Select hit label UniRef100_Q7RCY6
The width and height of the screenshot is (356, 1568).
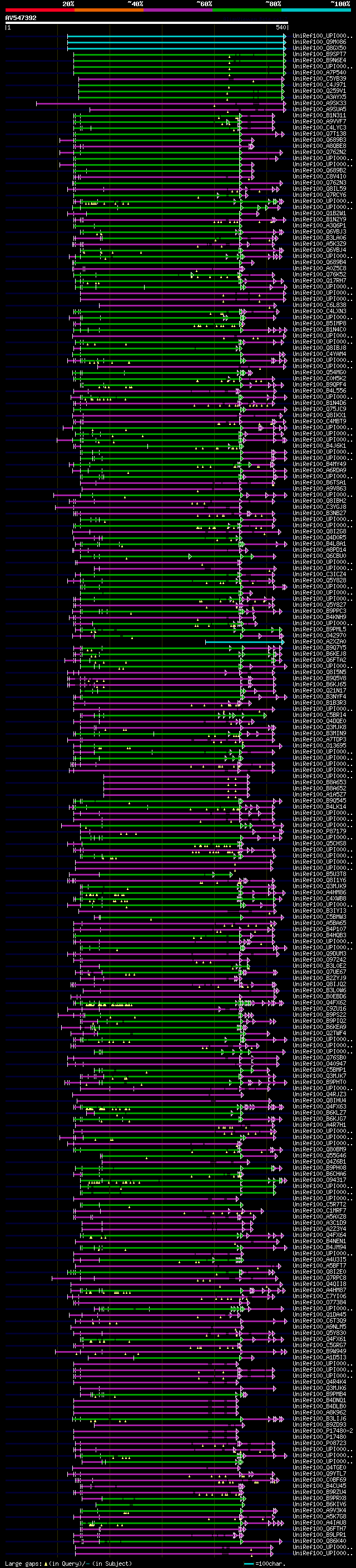pyautogui.click(x=319, y=195)
